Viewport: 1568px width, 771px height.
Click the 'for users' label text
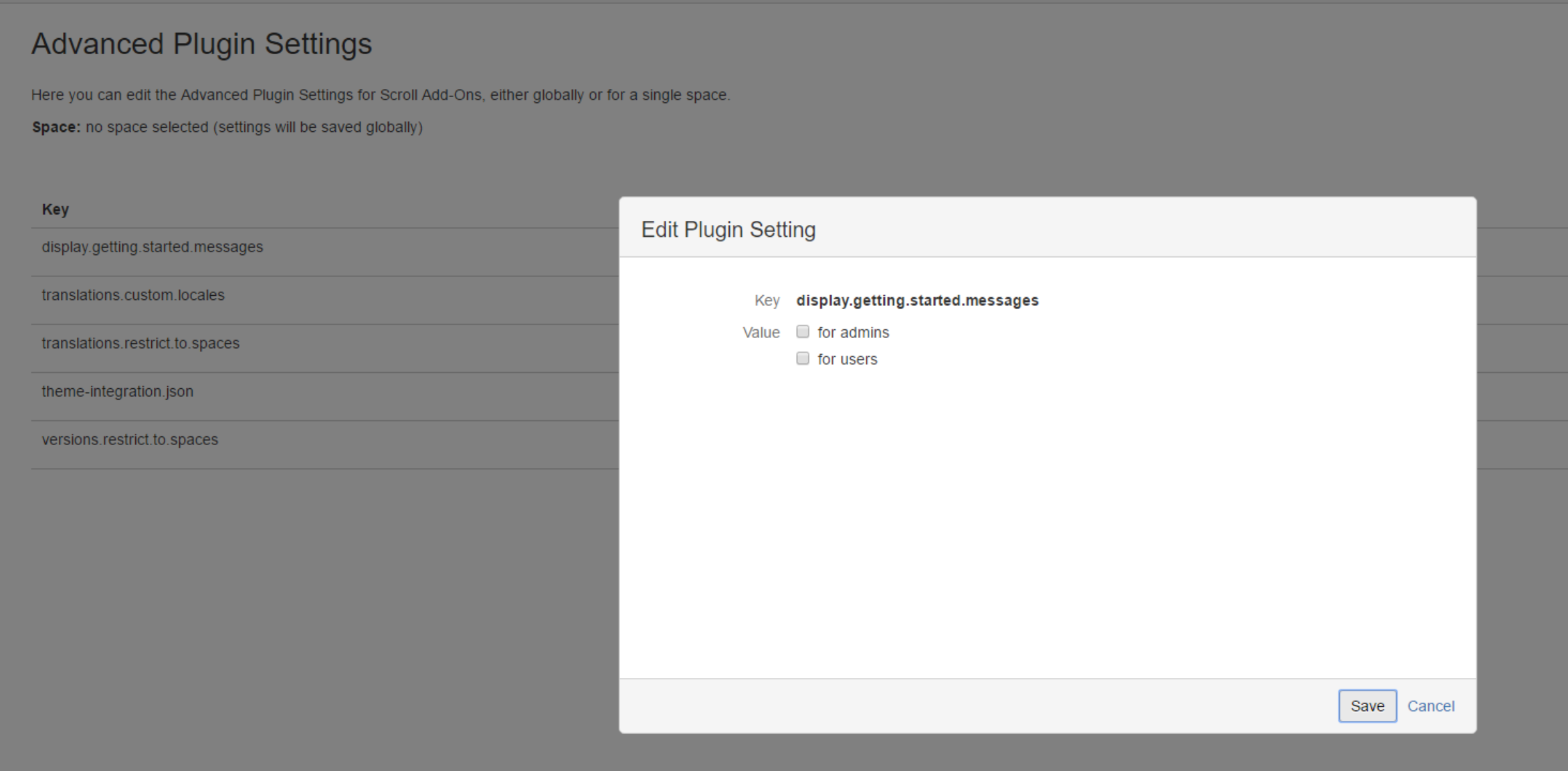tap(847, 359)
